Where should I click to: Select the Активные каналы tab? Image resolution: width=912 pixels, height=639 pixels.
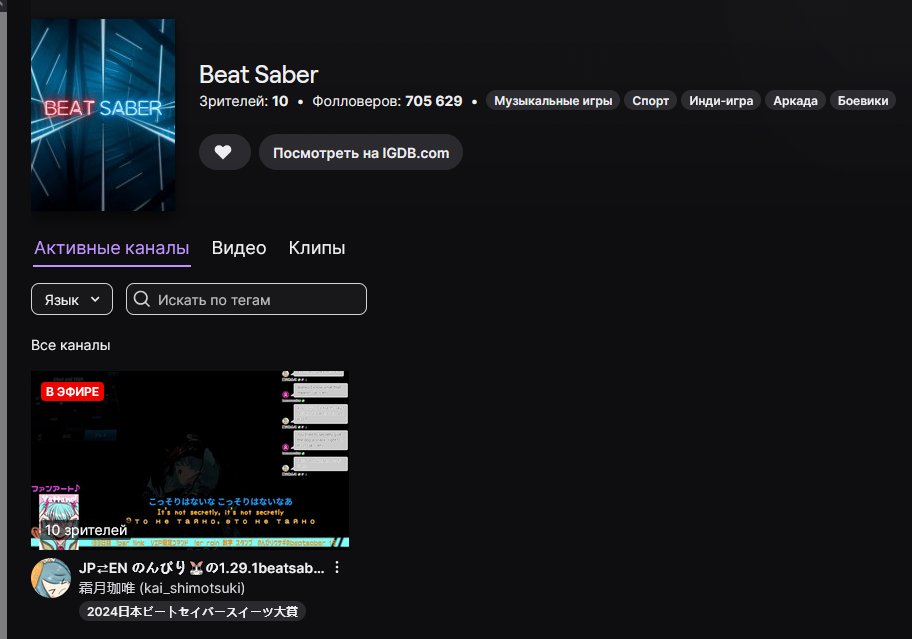point(111,247)
